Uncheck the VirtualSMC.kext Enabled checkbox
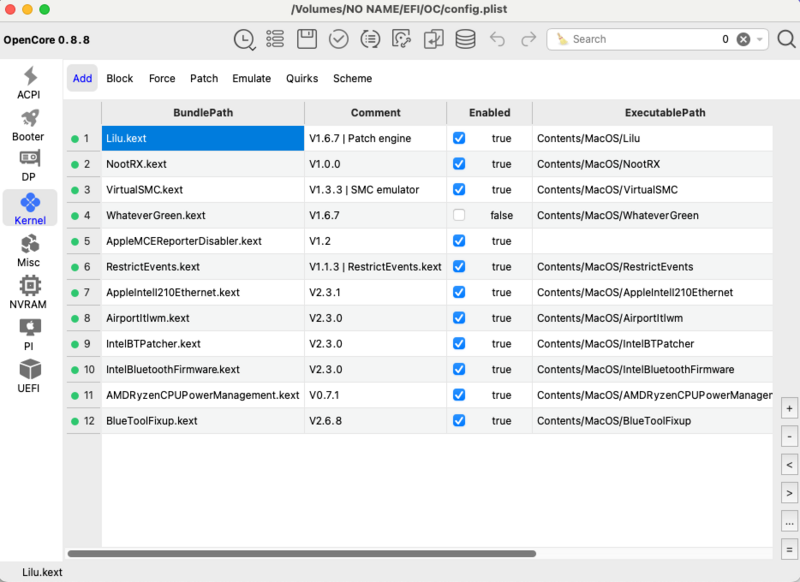800x582 pixels. coord(459,189)
